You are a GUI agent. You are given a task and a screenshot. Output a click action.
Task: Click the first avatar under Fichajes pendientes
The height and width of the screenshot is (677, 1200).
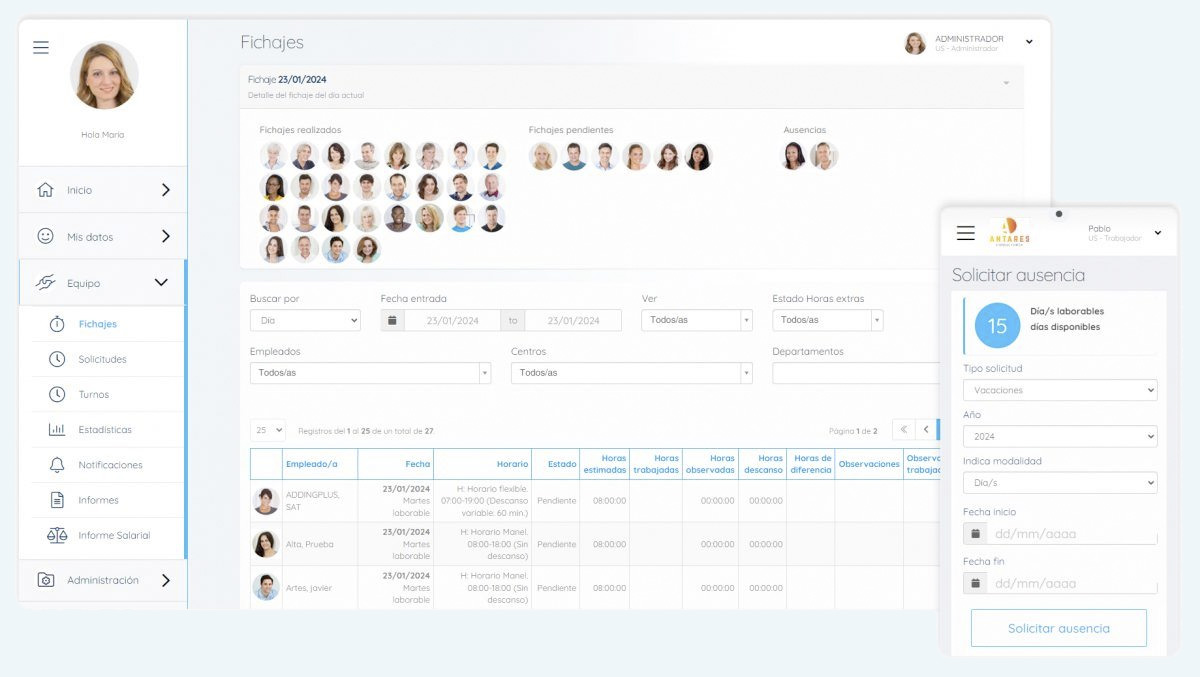[x=543, y=156]
